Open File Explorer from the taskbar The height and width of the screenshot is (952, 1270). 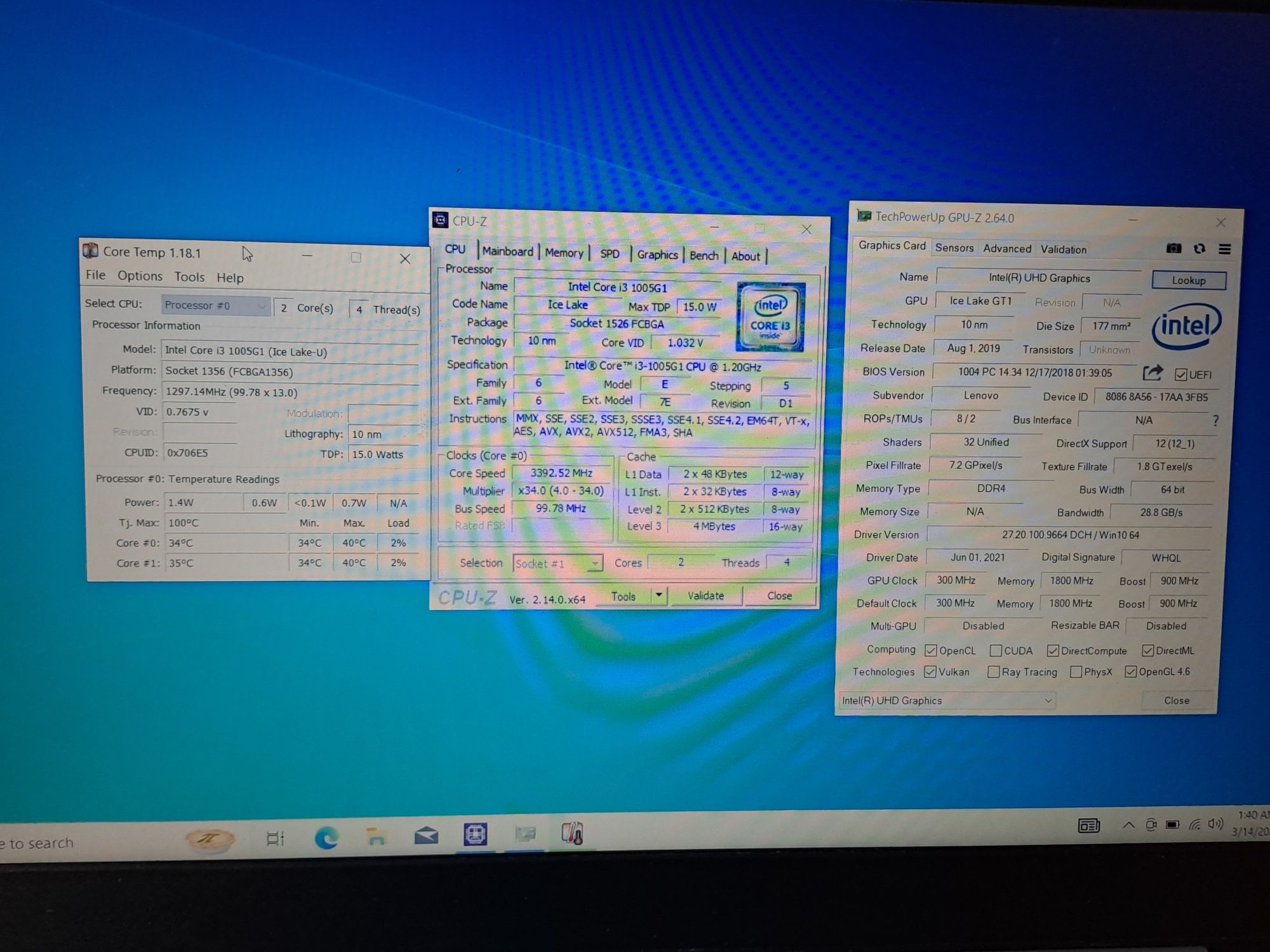376,837
